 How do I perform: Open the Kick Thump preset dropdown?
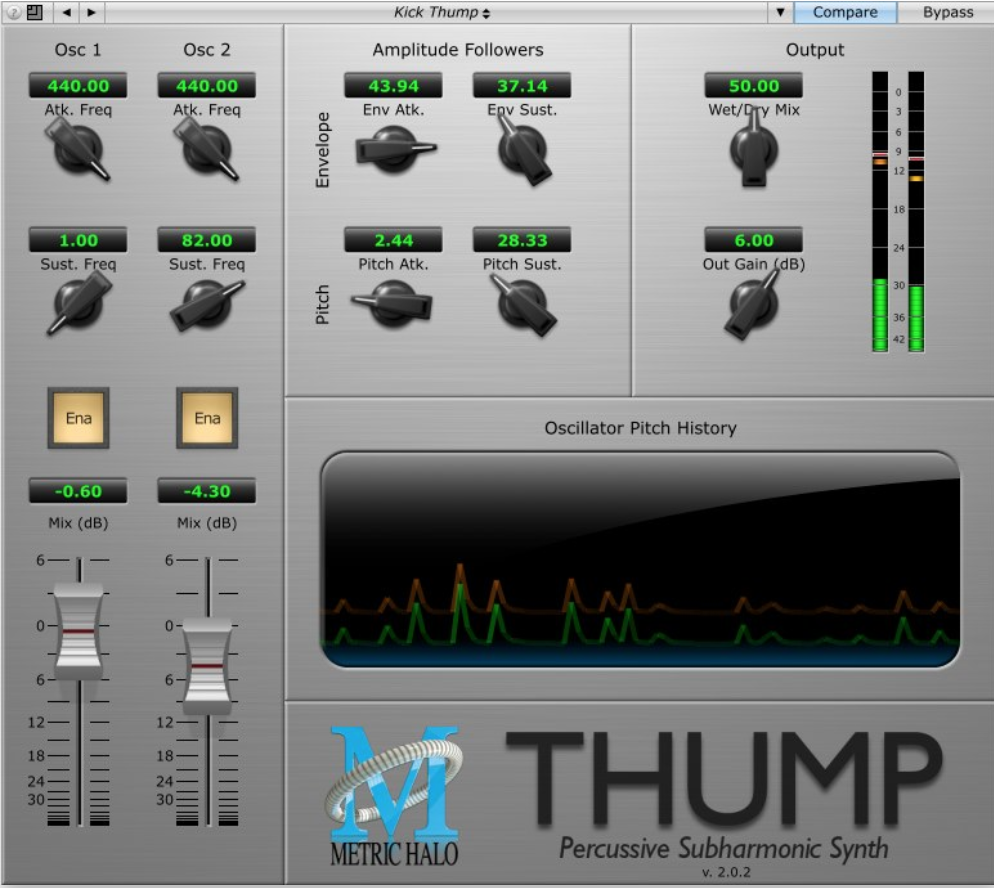tap(441, 12)
